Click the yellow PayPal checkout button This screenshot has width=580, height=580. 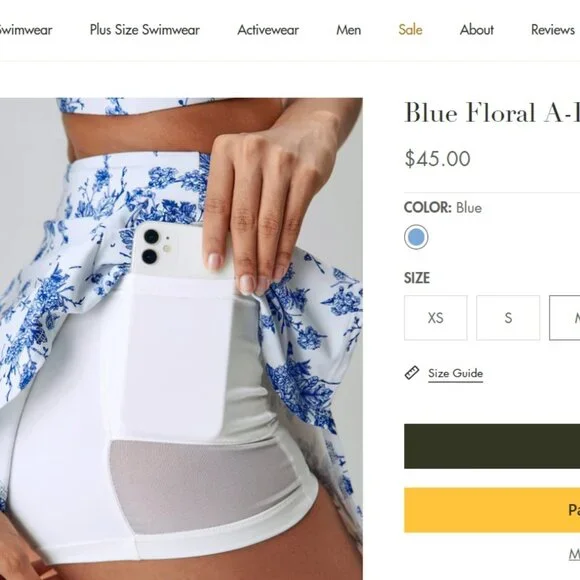pos(492,510)
